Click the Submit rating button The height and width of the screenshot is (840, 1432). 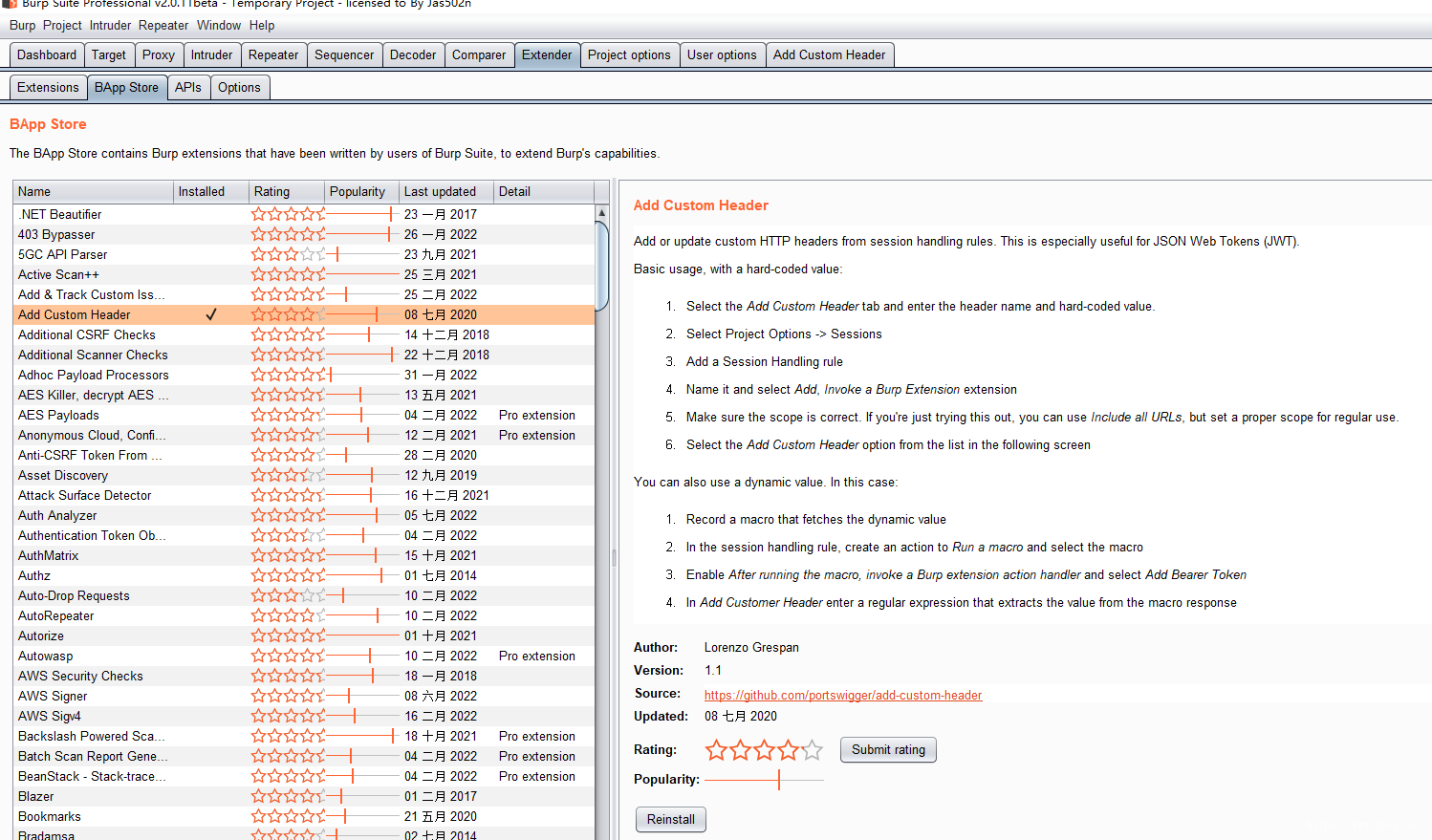(888, 750)
